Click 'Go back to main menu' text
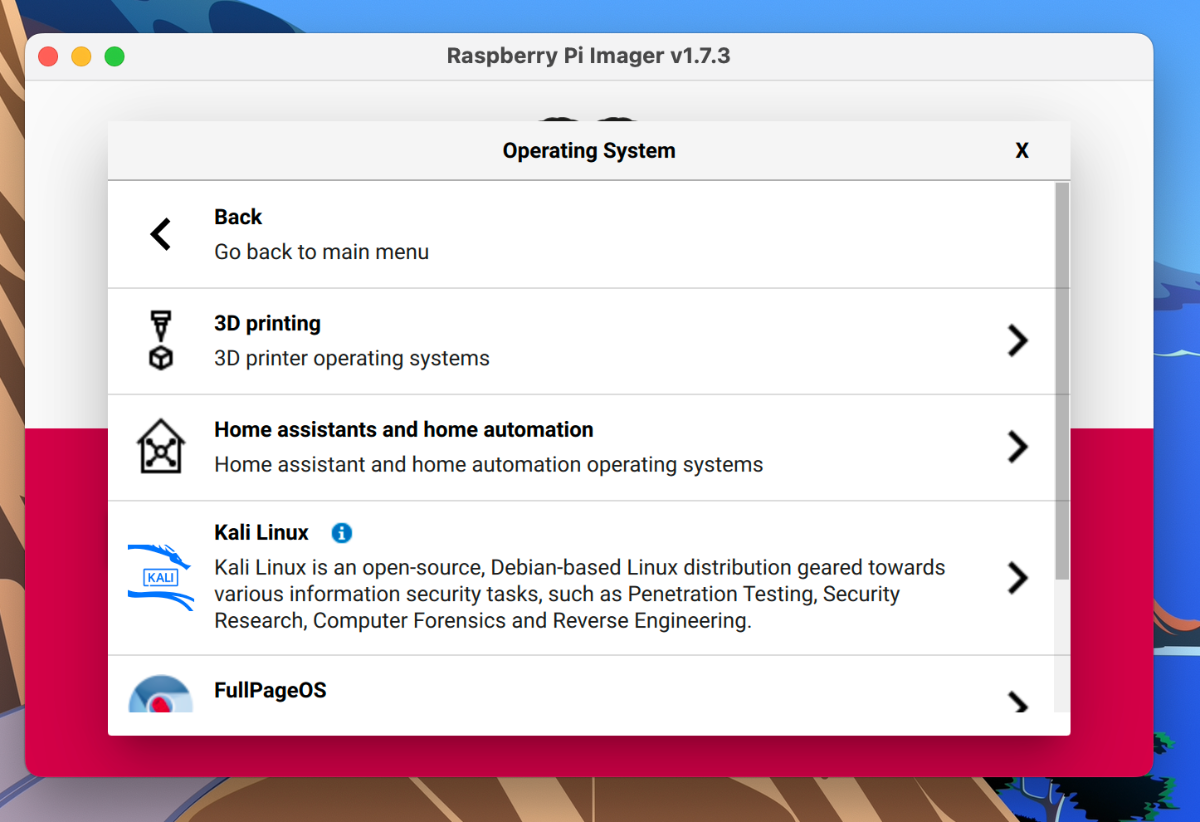This screenshot has height=822, width=1200. click(x=322, y=252)
